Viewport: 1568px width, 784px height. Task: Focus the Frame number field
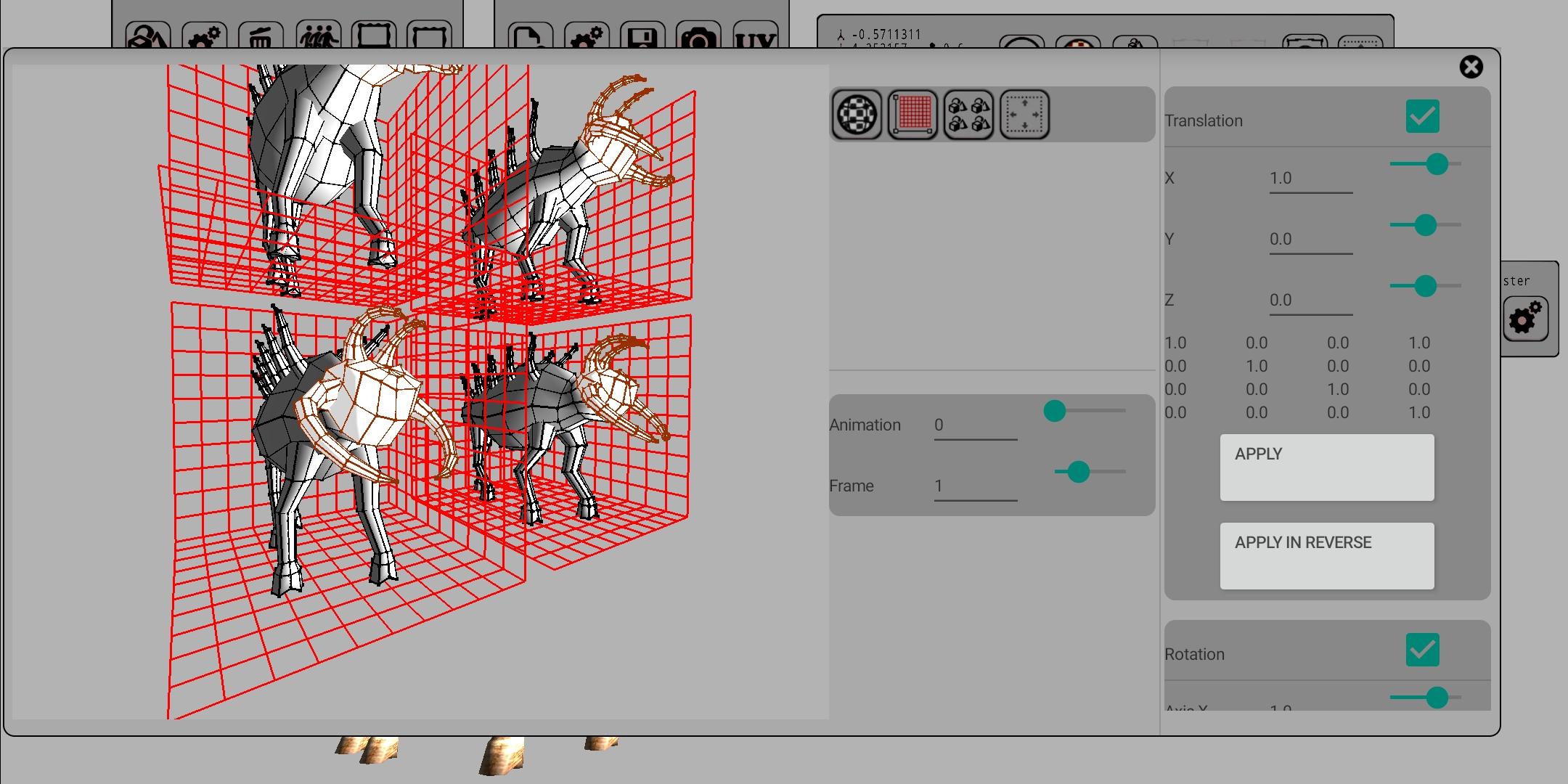pyautogui.click(x=975, y=486)
